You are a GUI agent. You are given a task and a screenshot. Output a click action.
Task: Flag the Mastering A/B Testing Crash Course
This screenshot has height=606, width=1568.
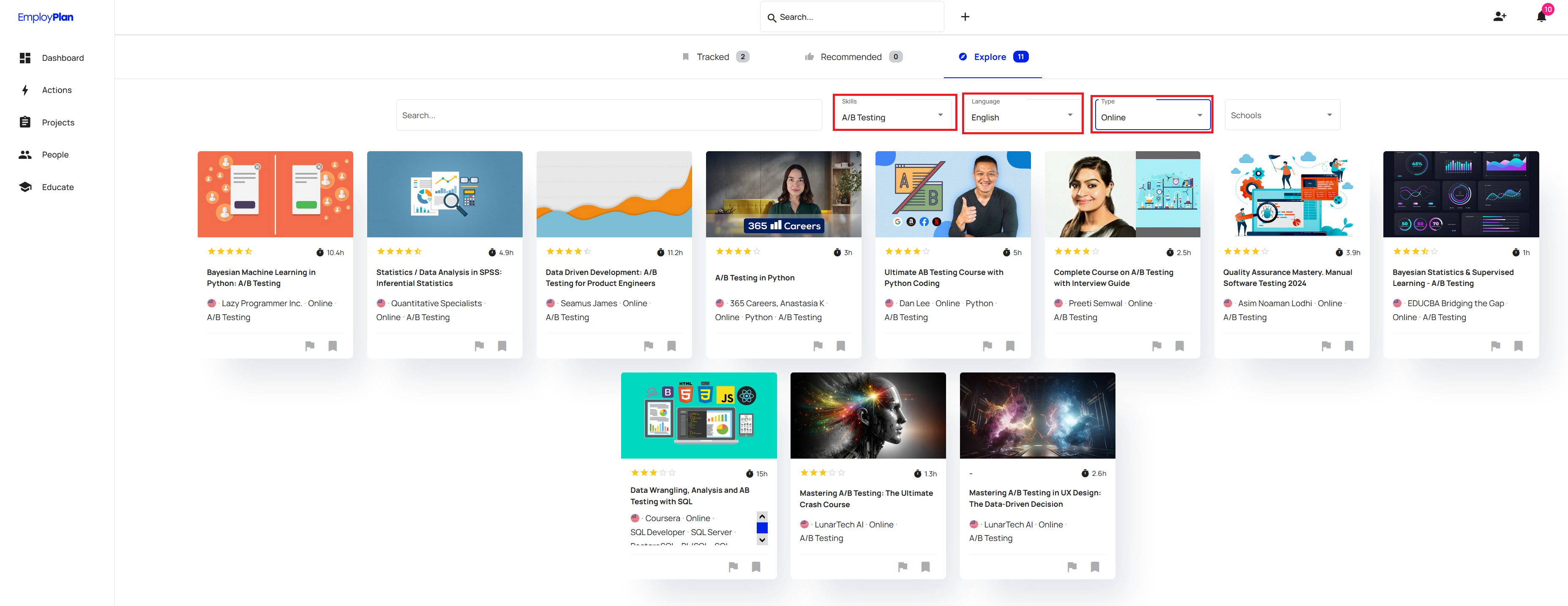(x=903, y=567)
